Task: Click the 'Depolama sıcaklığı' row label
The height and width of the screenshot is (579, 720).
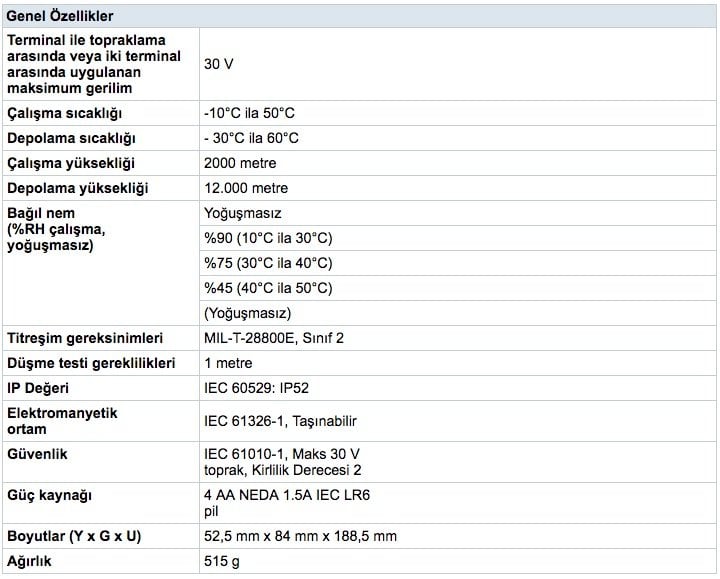Action: pyautogui.click(x=71, y=138)
